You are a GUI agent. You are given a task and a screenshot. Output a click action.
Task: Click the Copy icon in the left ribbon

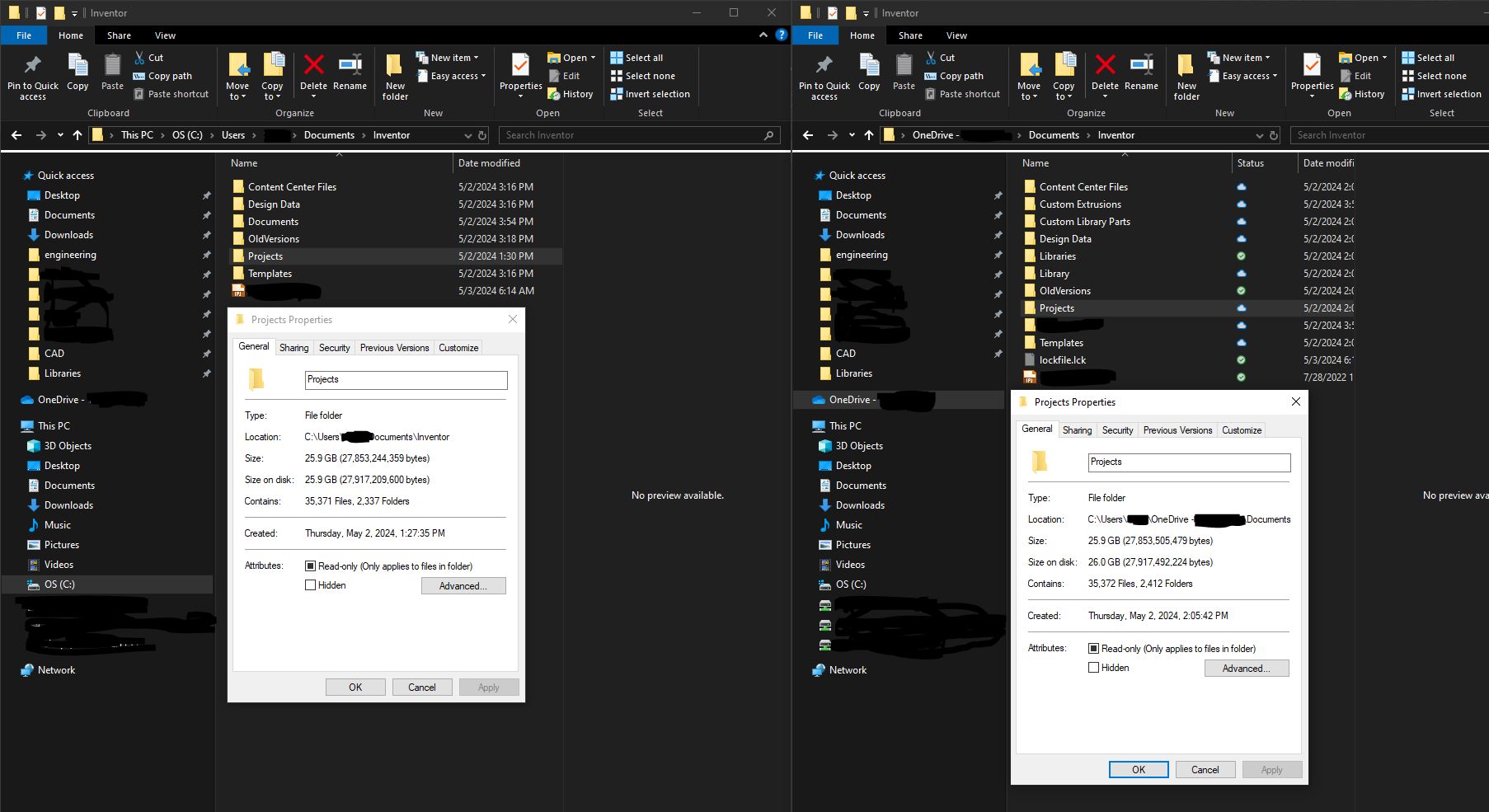point(78,73)
